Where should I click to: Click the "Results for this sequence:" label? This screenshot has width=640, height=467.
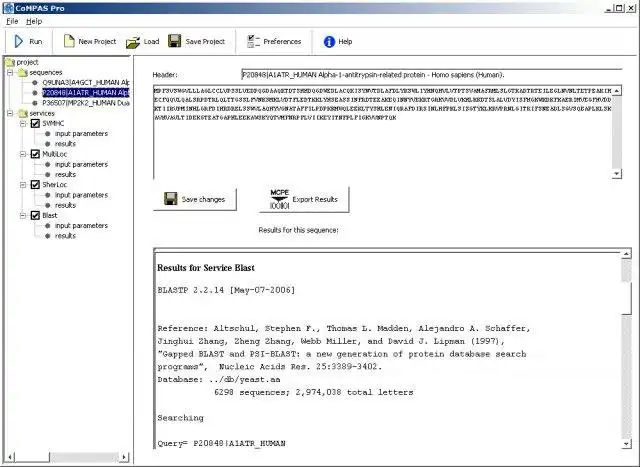pos(298,230)
